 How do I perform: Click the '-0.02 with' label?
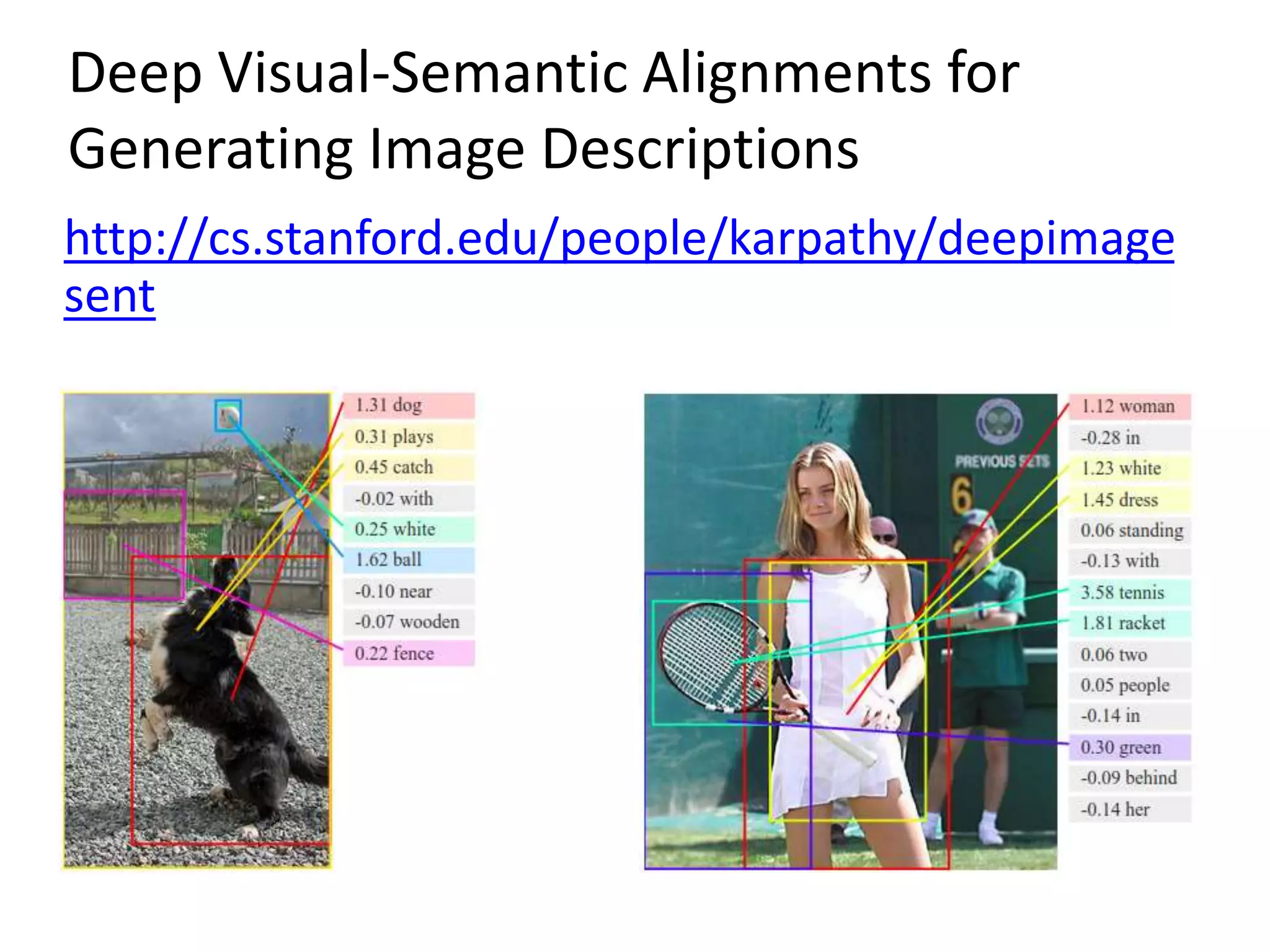(x=409, y=498)
